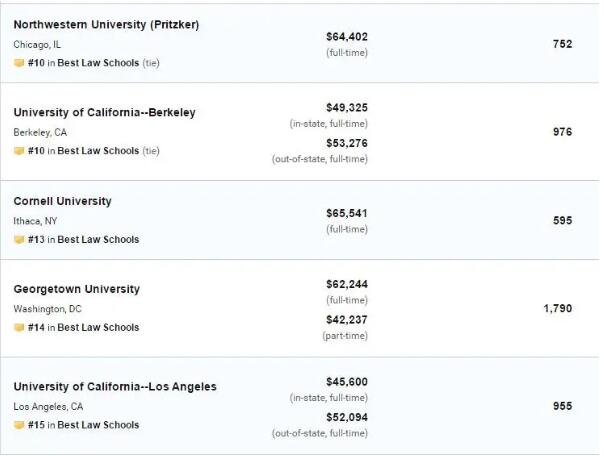Open University of California--Los Angeles page
This screenshot has height=456, width=604.
coord(115,387)
